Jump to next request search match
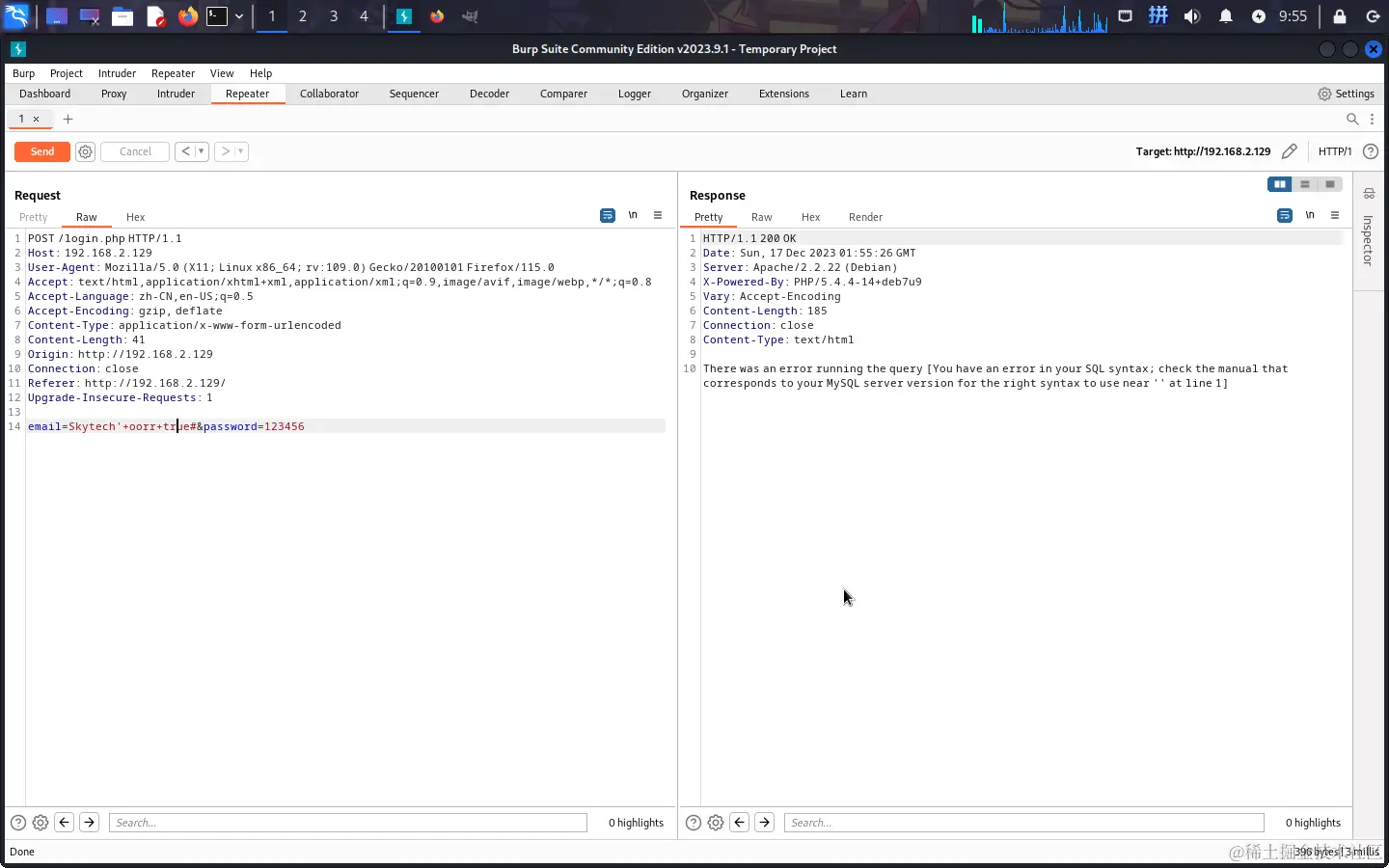Image resolution: width=1389 pixels, height=868 pixels. (89, 823)
